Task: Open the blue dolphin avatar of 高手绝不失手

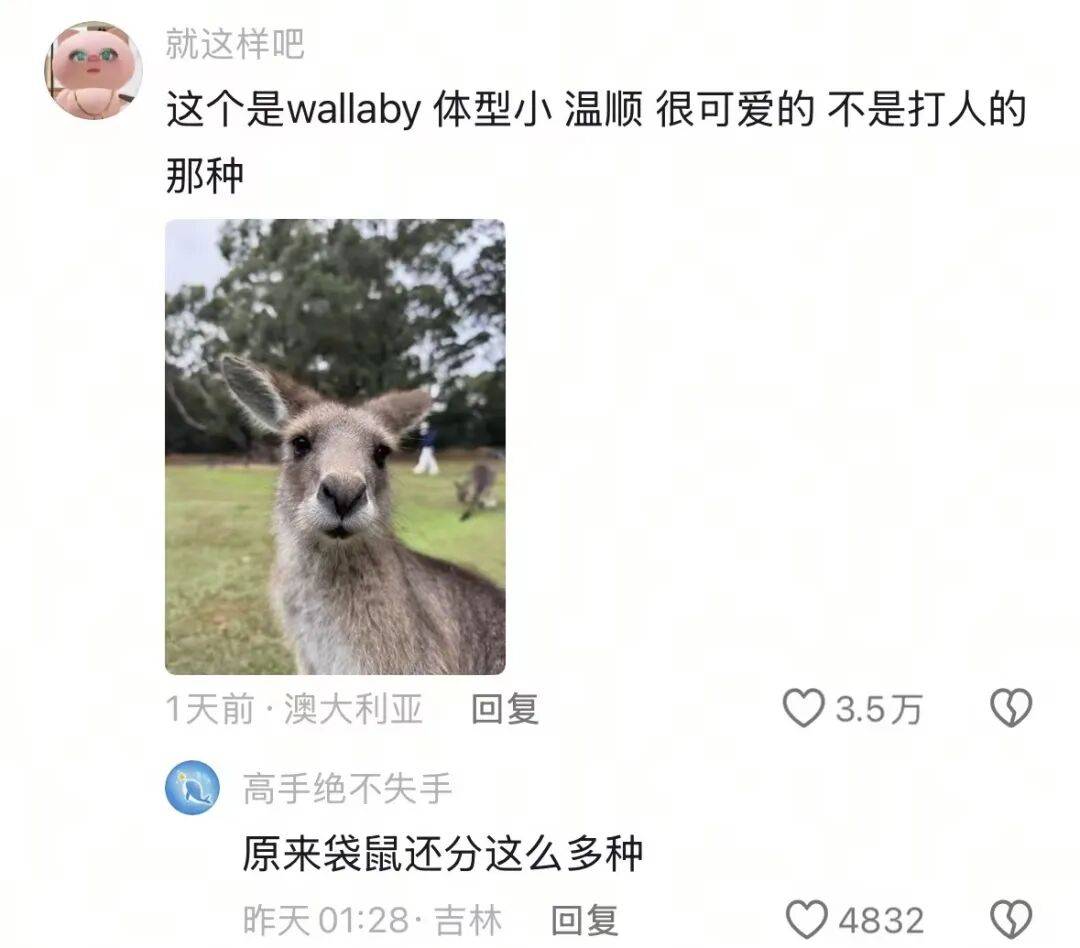Action: (193, 787)
